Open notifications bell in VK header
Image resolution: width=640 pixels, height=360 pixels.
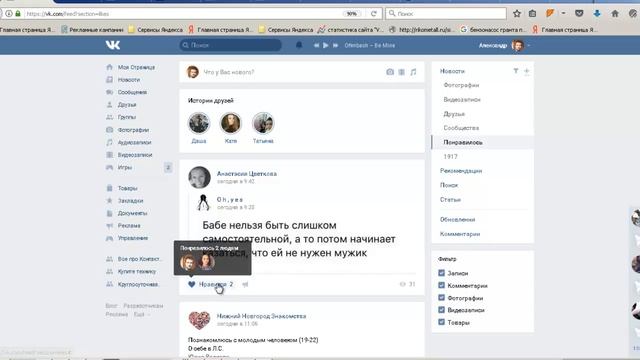[299, 45]
